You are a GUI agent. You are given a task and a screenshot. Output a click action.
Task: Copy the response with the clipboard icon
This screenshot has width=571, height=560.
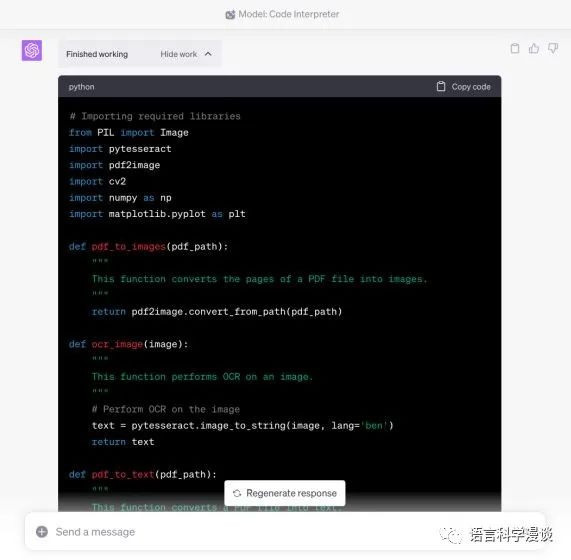point(515,48)
